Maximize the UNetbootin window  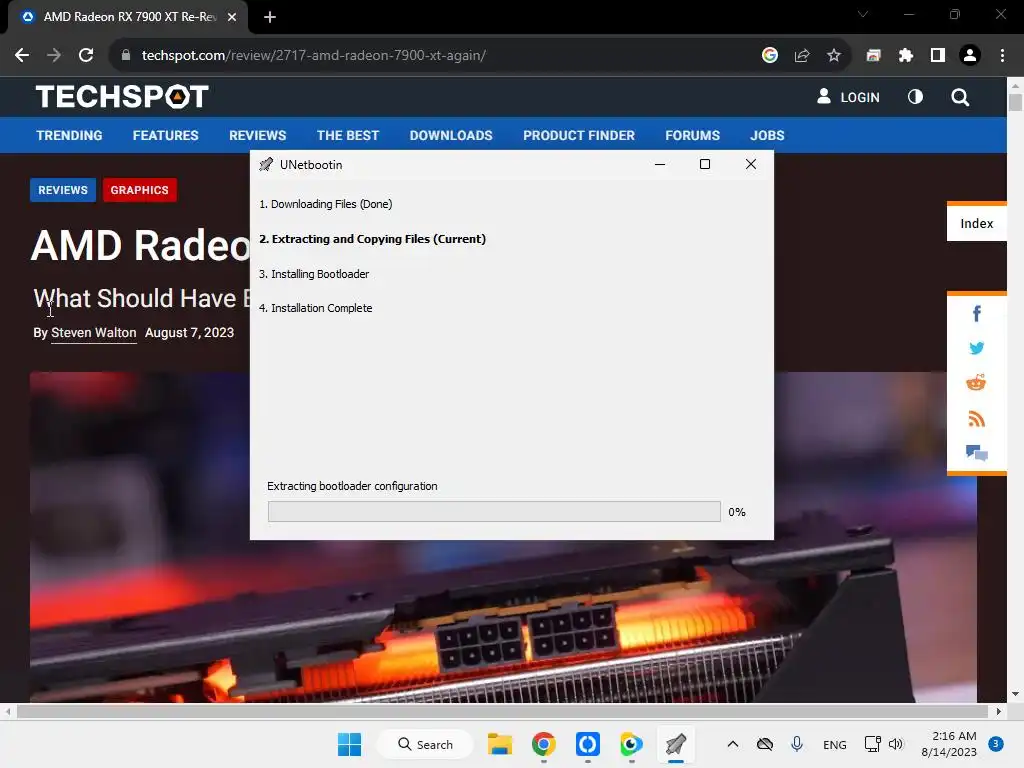705,165
